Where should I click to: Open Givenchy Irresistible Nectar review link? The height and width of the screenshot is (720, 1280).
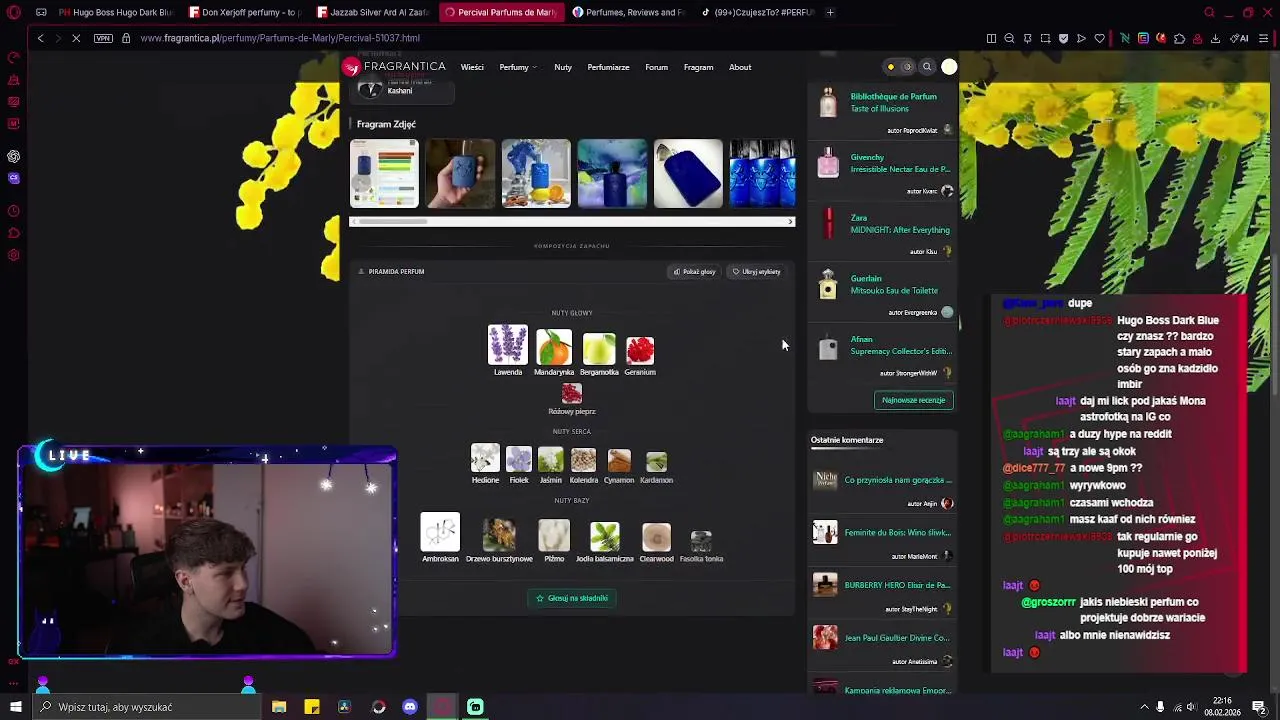tap(900, 163)
